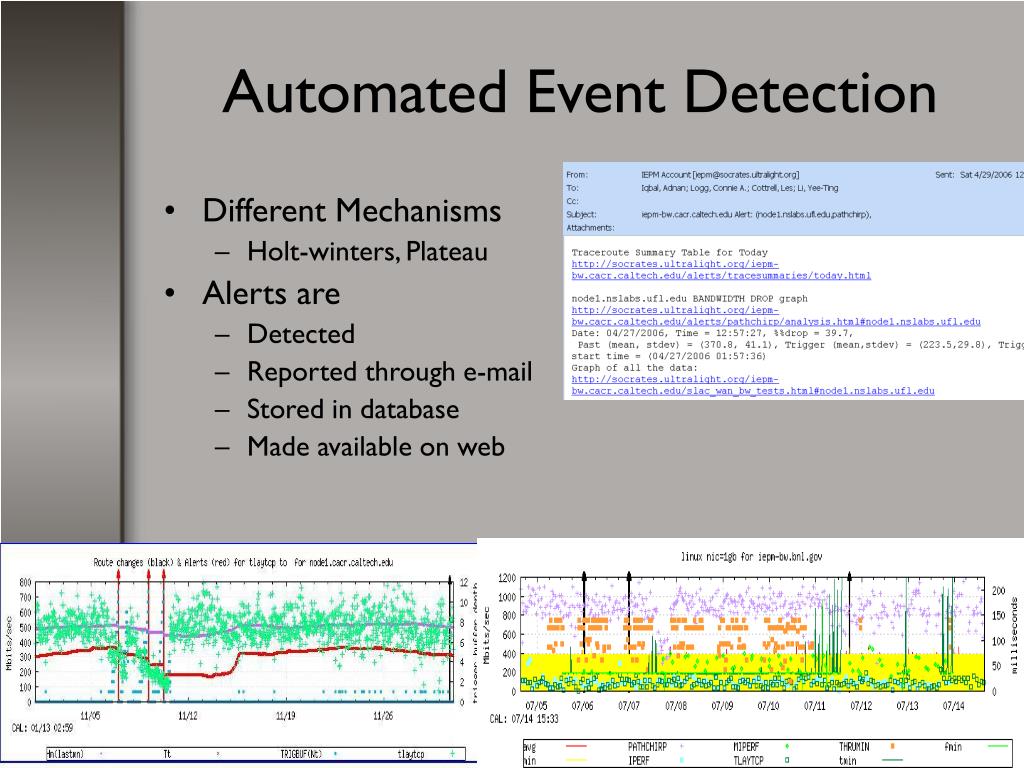Click the 'TRIGBUF(Nt)' legend entry

301,754
